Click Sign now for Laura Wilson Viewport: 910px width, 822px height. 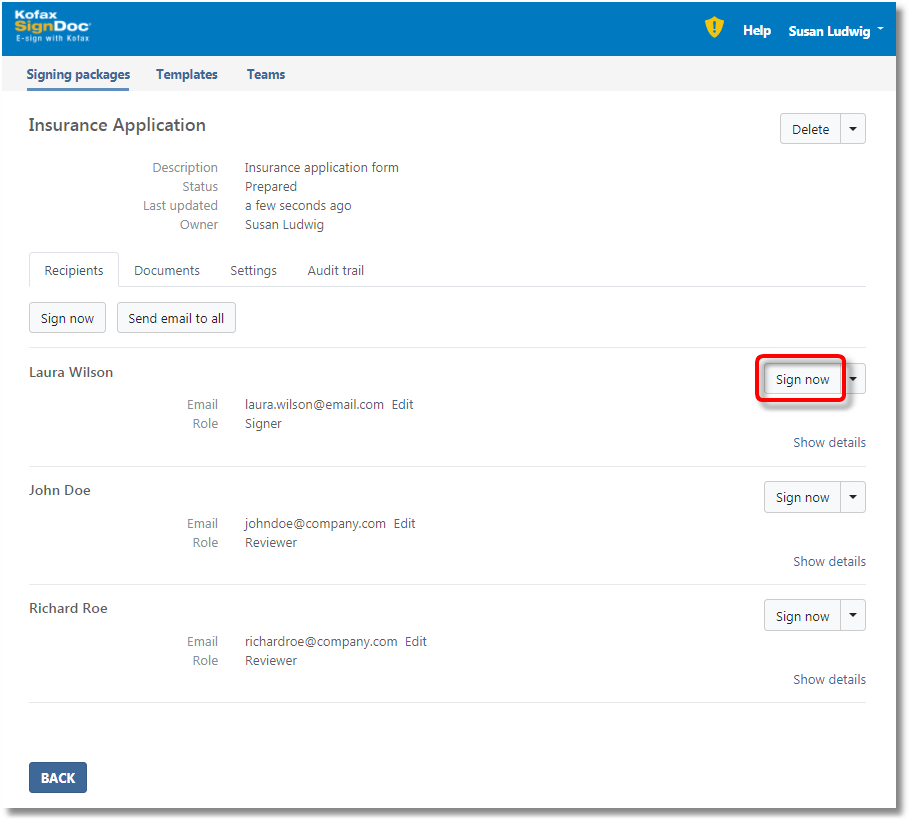(802, 379)
